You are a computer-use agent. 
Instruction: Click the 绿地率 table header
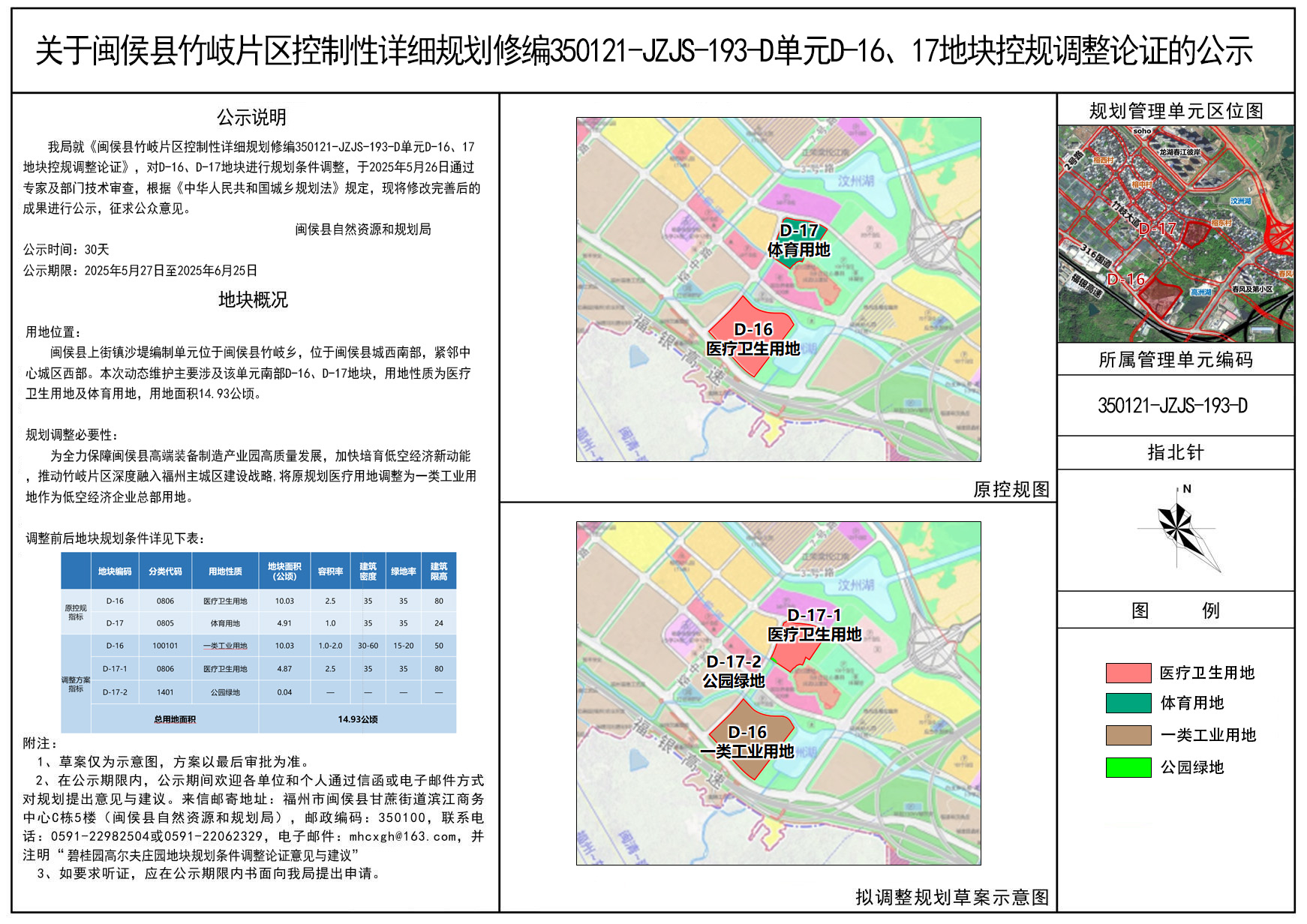[404, 571]
